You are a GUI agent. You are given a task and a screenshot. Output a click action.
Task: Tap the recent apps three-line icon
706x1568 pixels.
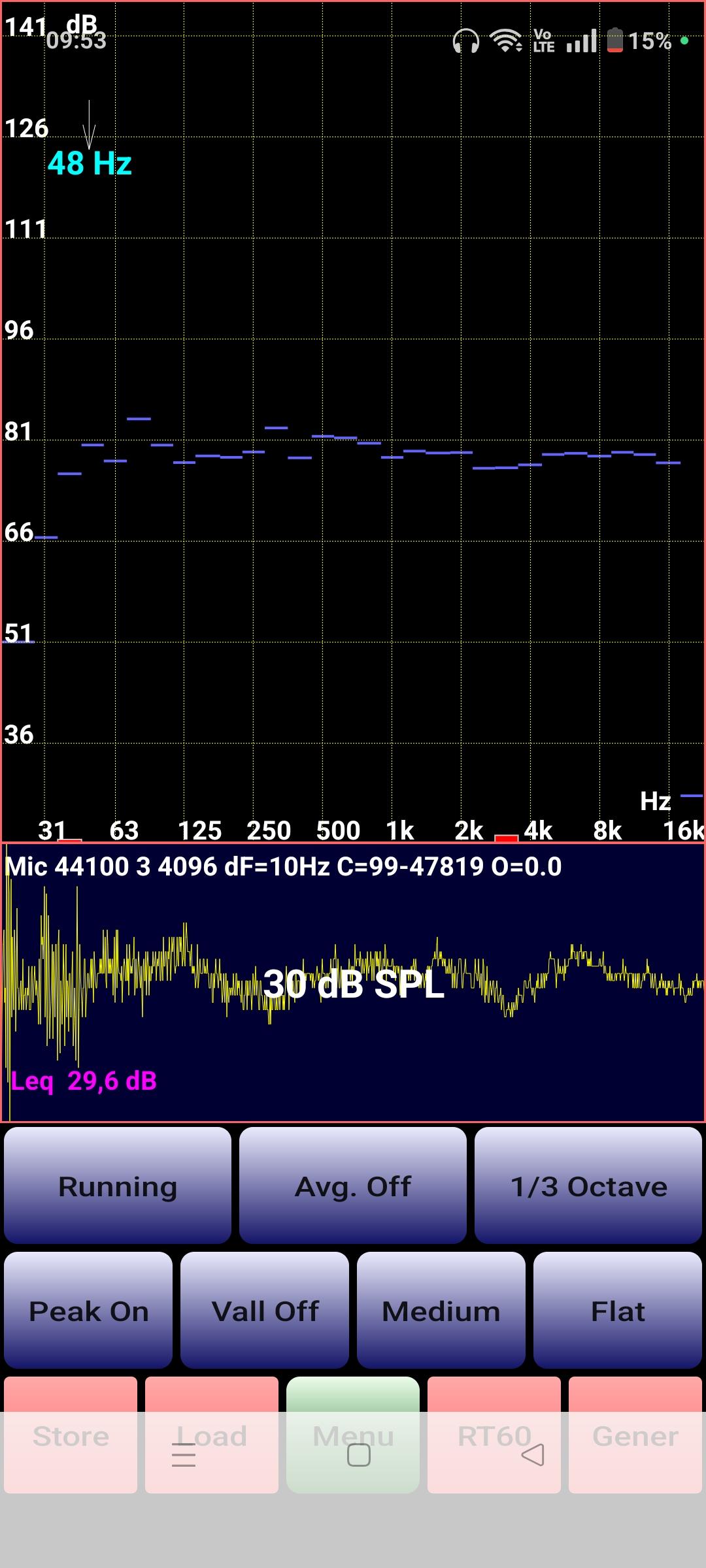[x=184, y=1455]
